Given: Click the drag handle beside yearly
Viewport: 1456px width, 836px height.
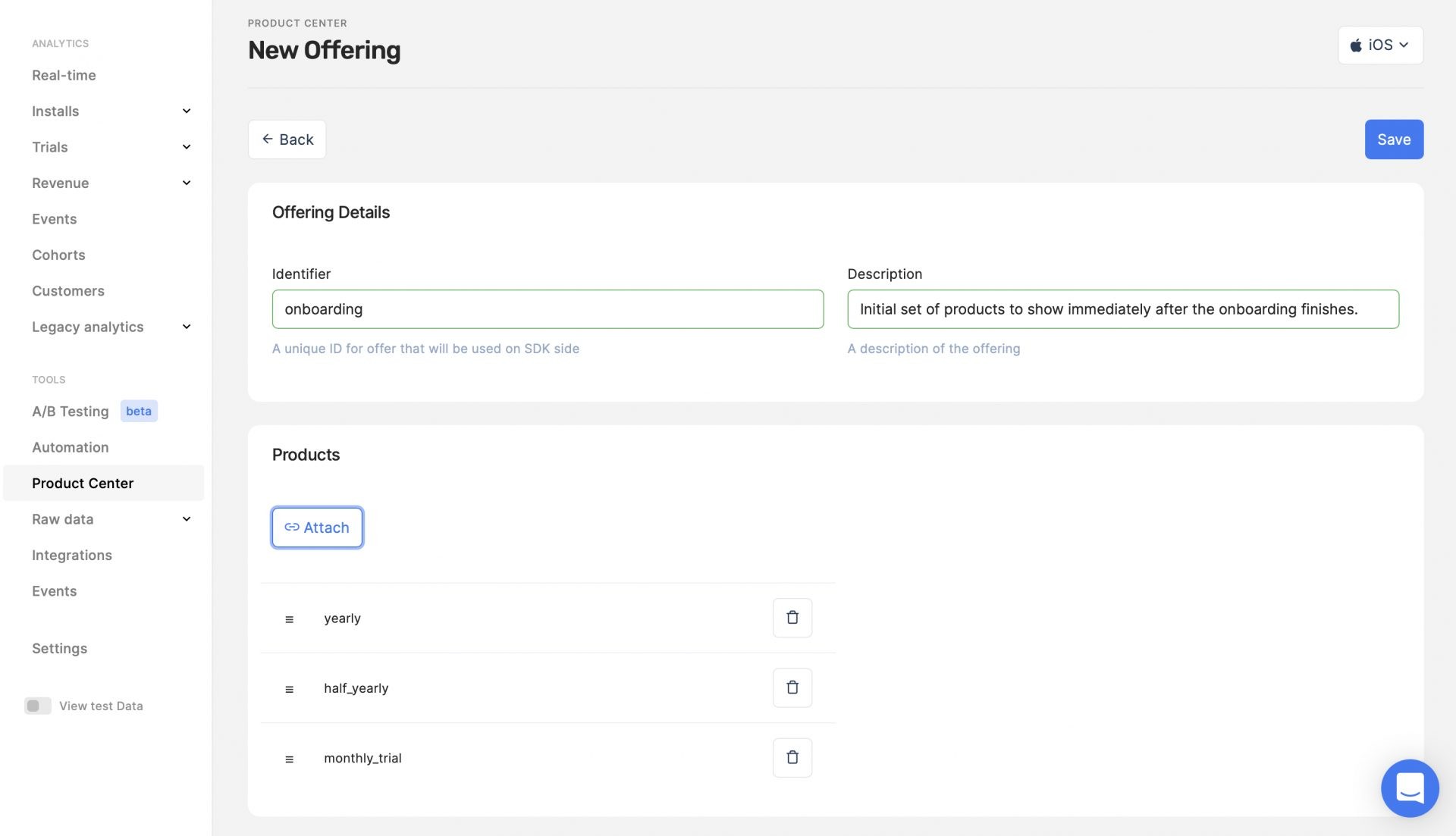Looking at the screenshot, I should click(289, 618).
